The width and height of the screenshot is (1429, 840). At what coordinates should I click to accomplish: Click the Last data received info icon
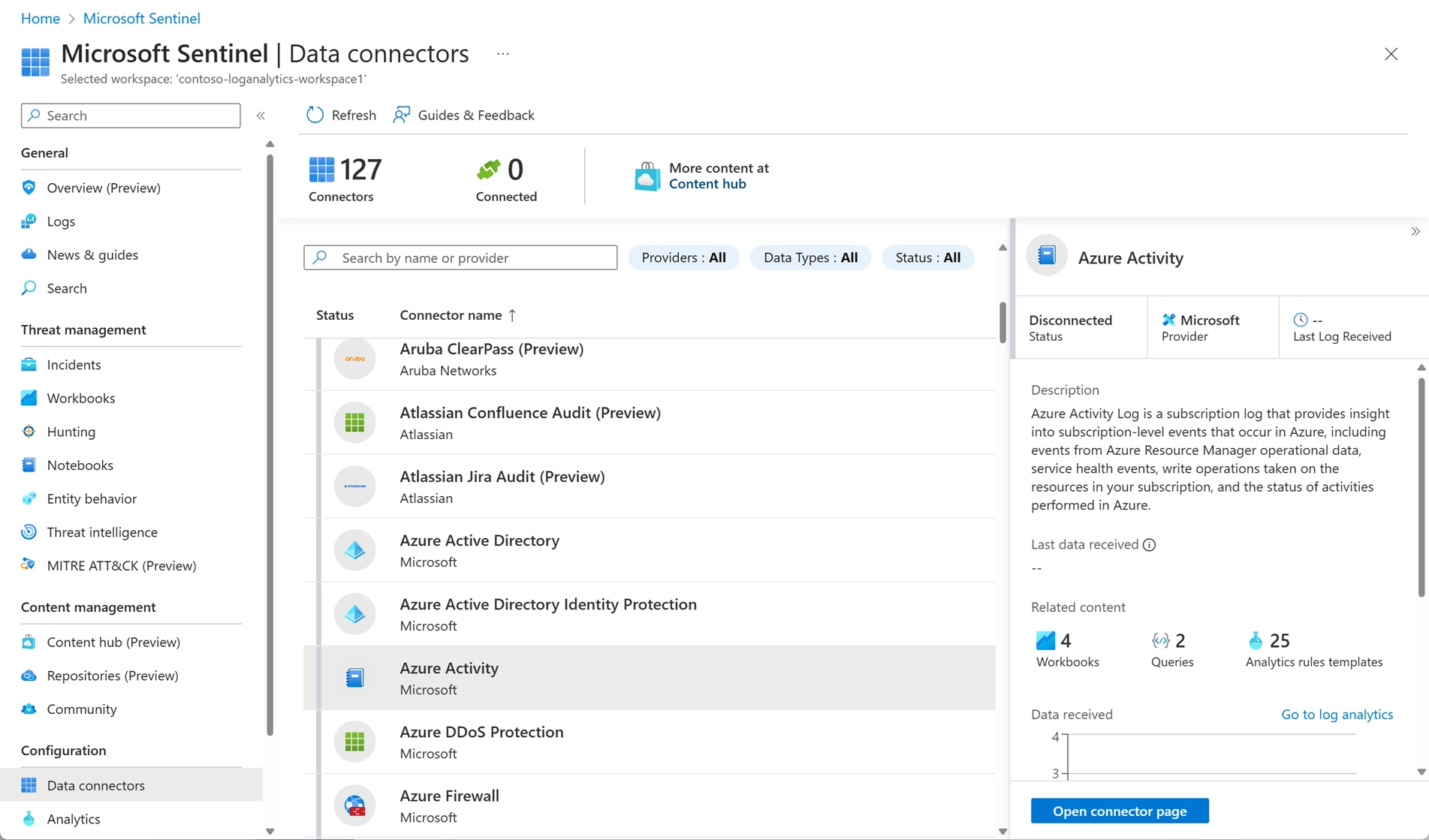tap(1149, 545)
